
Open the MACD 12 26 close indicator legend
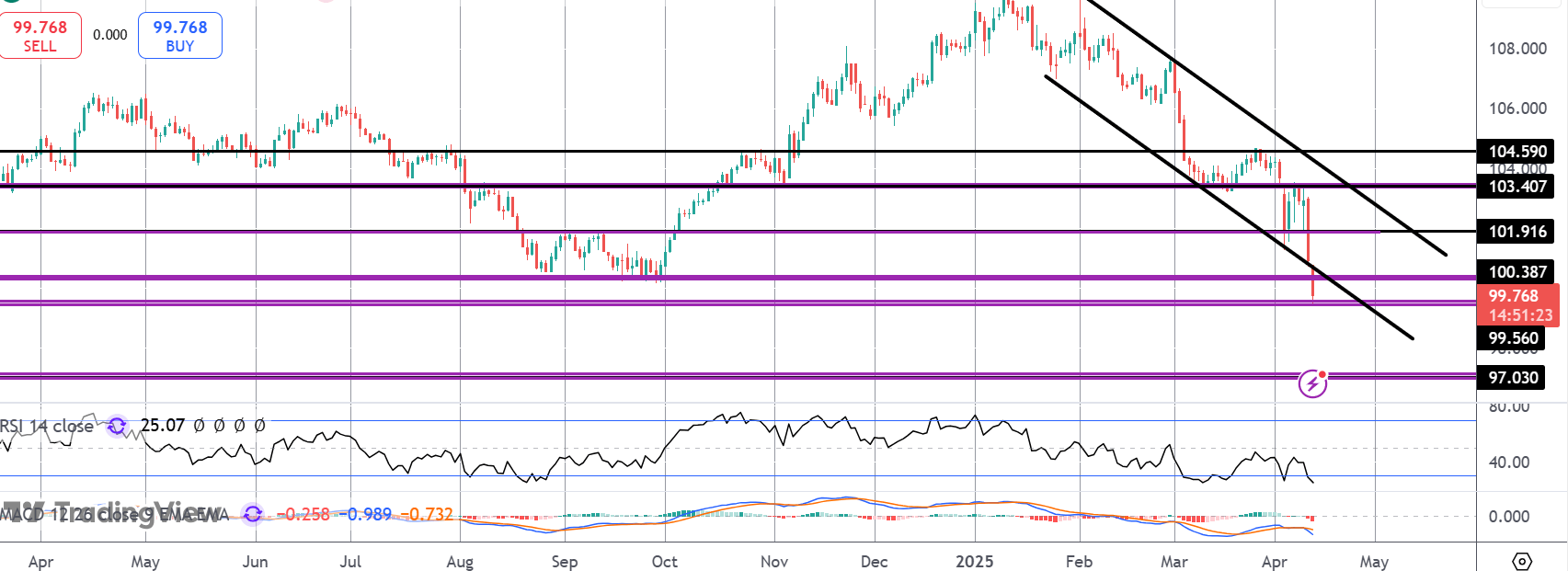coord(113,514)
